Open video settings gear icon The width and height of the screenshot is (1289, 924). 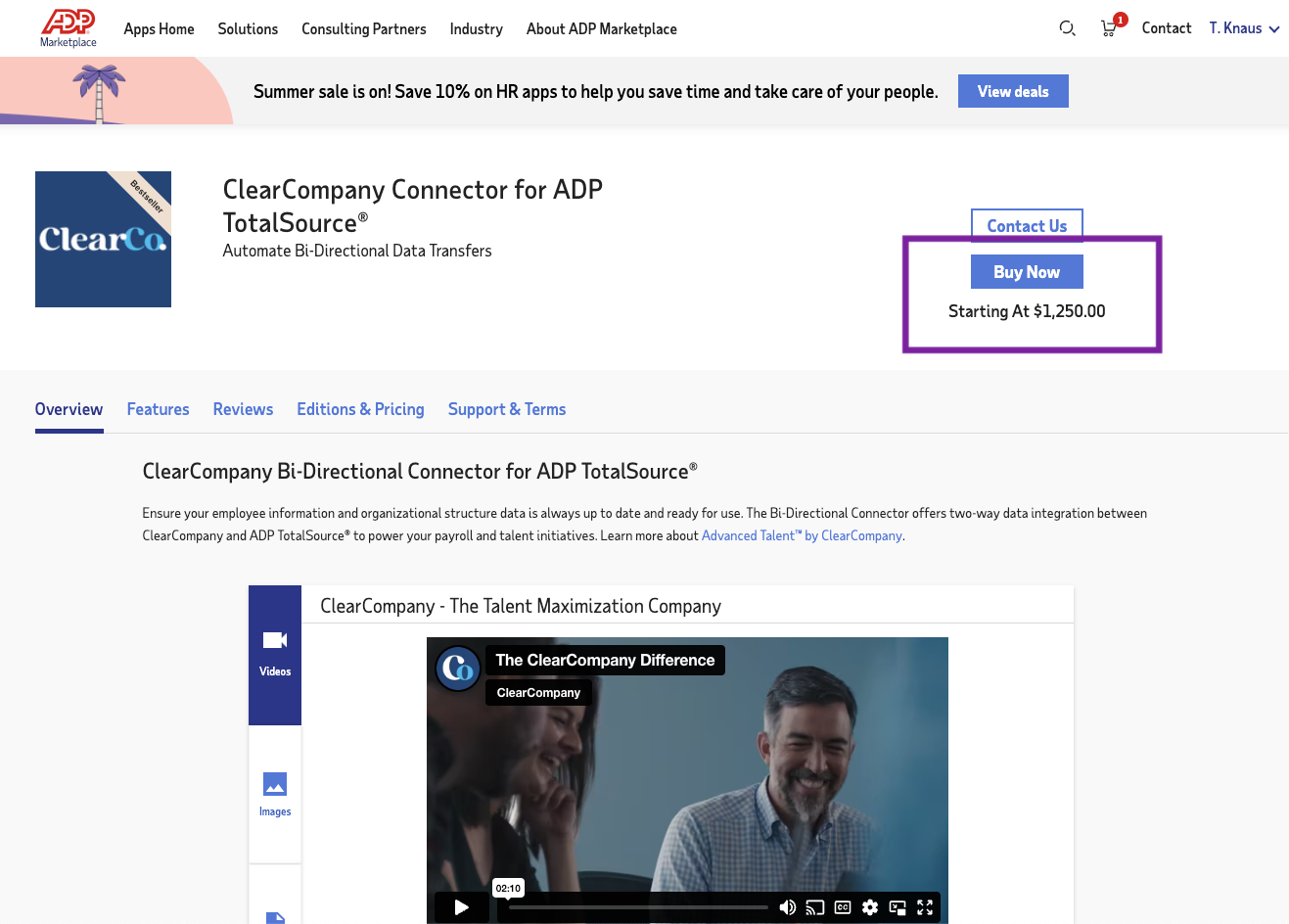click(870, 907)
